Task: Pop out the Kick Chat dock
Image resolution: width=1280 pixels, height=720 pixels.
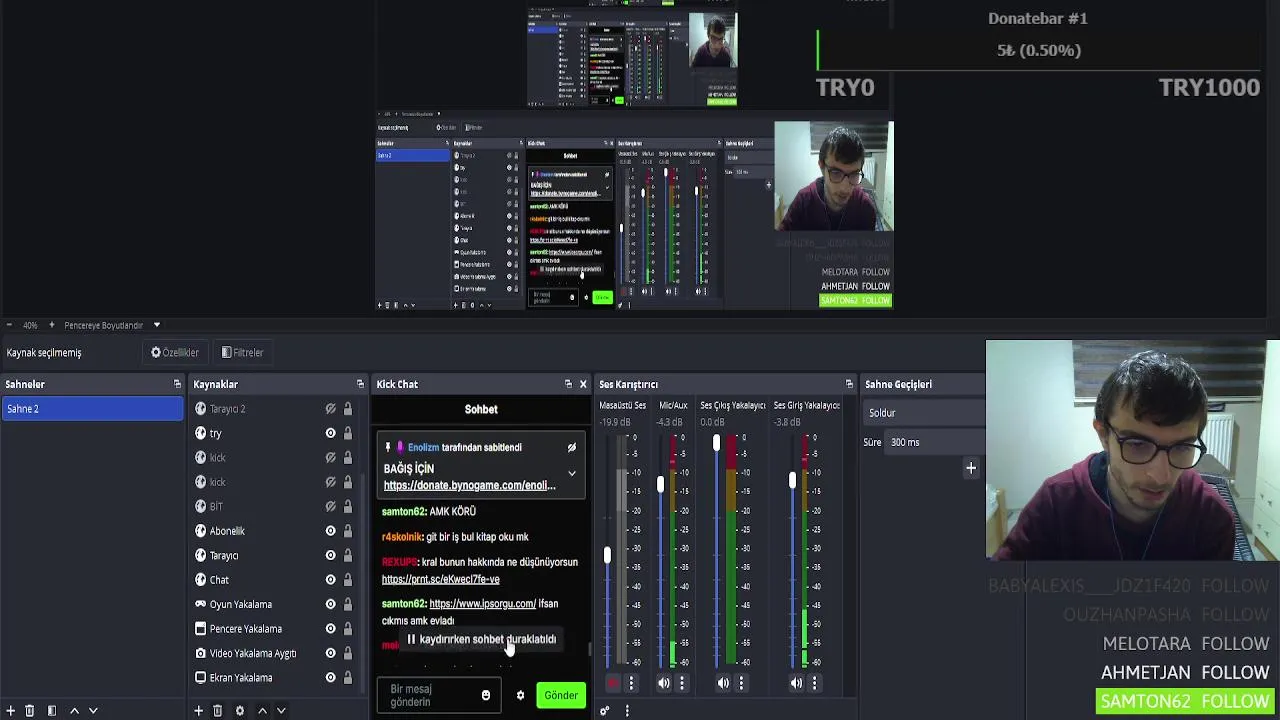Action: coord(568,384)
